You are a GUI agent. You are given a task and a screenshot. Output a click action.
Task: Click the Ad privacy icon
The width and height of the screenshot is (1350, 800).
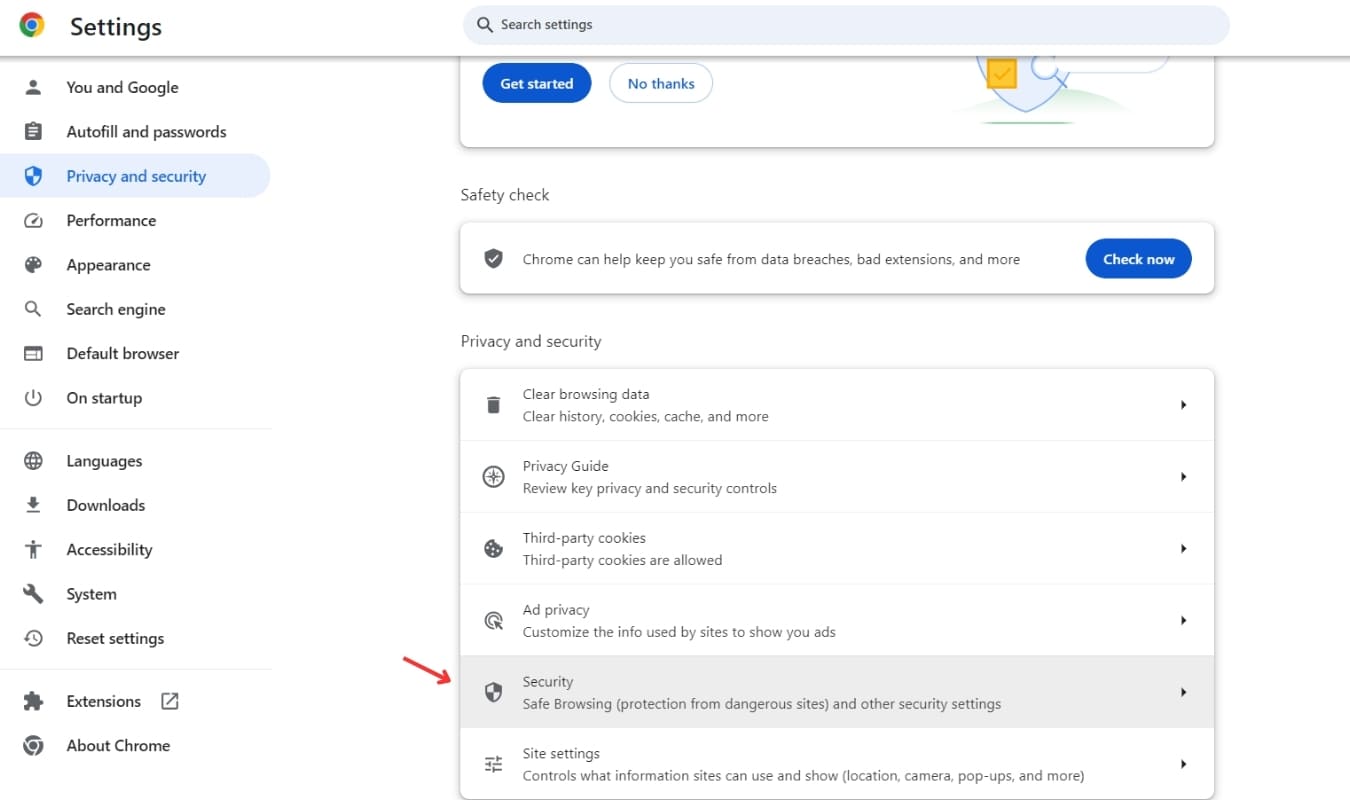click(x=493, y=621)
